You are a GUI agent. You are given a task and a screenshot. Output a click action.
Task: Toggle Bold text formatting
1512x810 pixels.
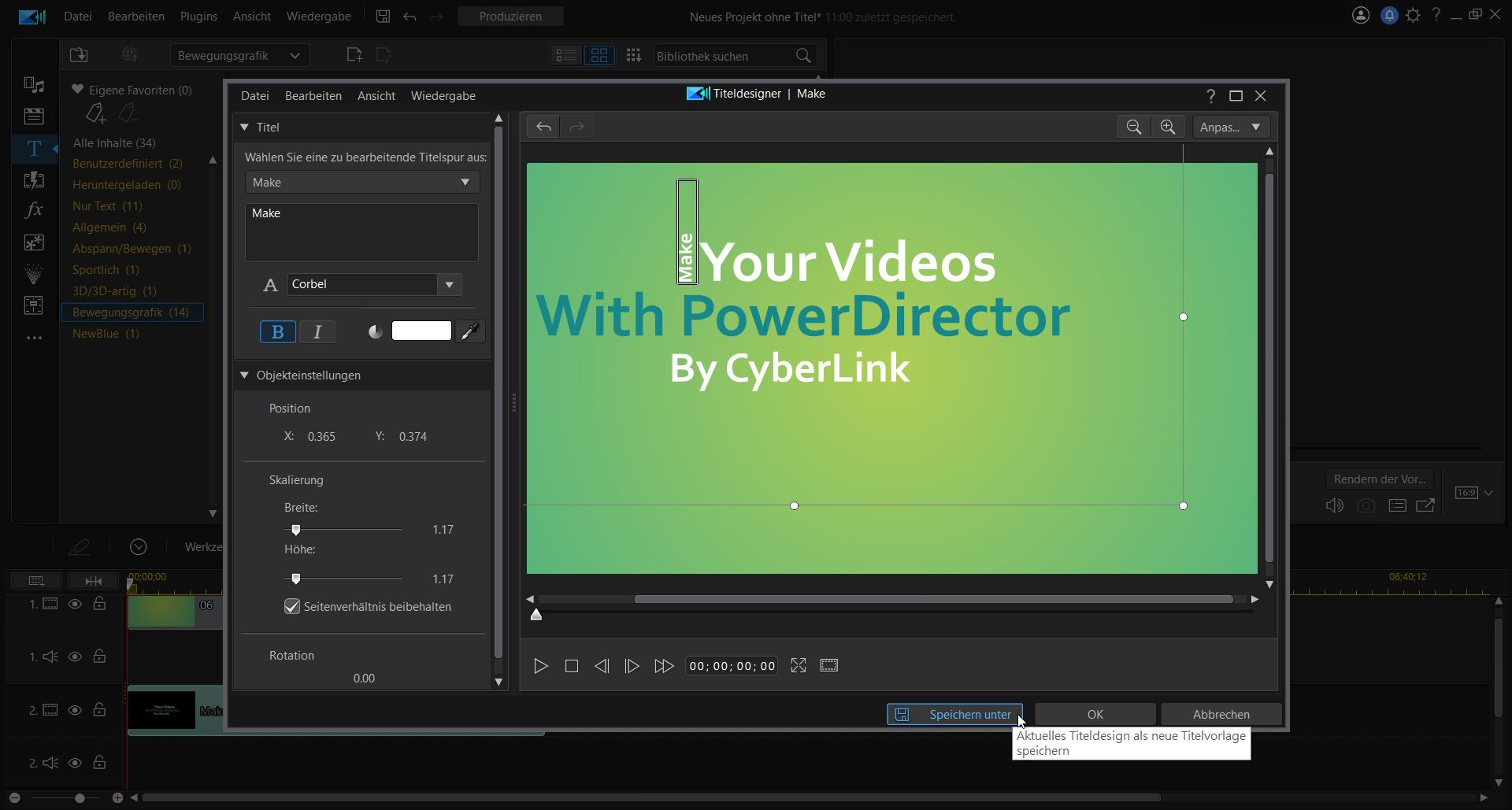coord(278,332)
